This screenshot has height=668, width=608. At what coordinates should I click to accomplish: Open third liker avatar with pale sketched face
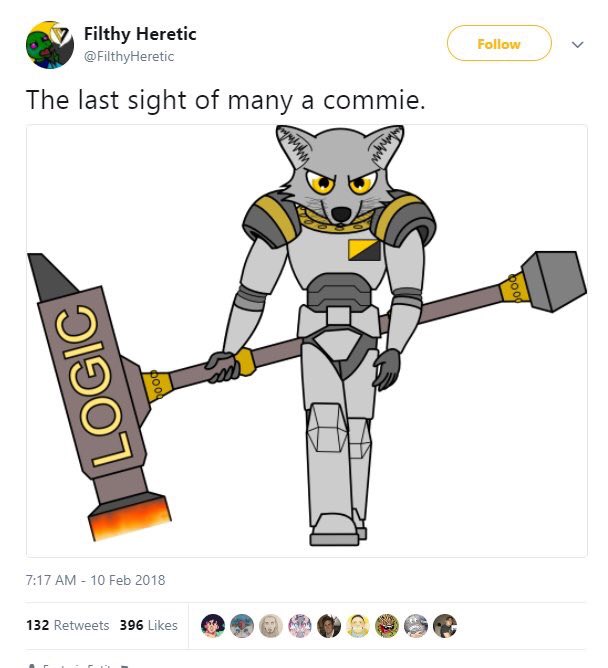(271, 626)
